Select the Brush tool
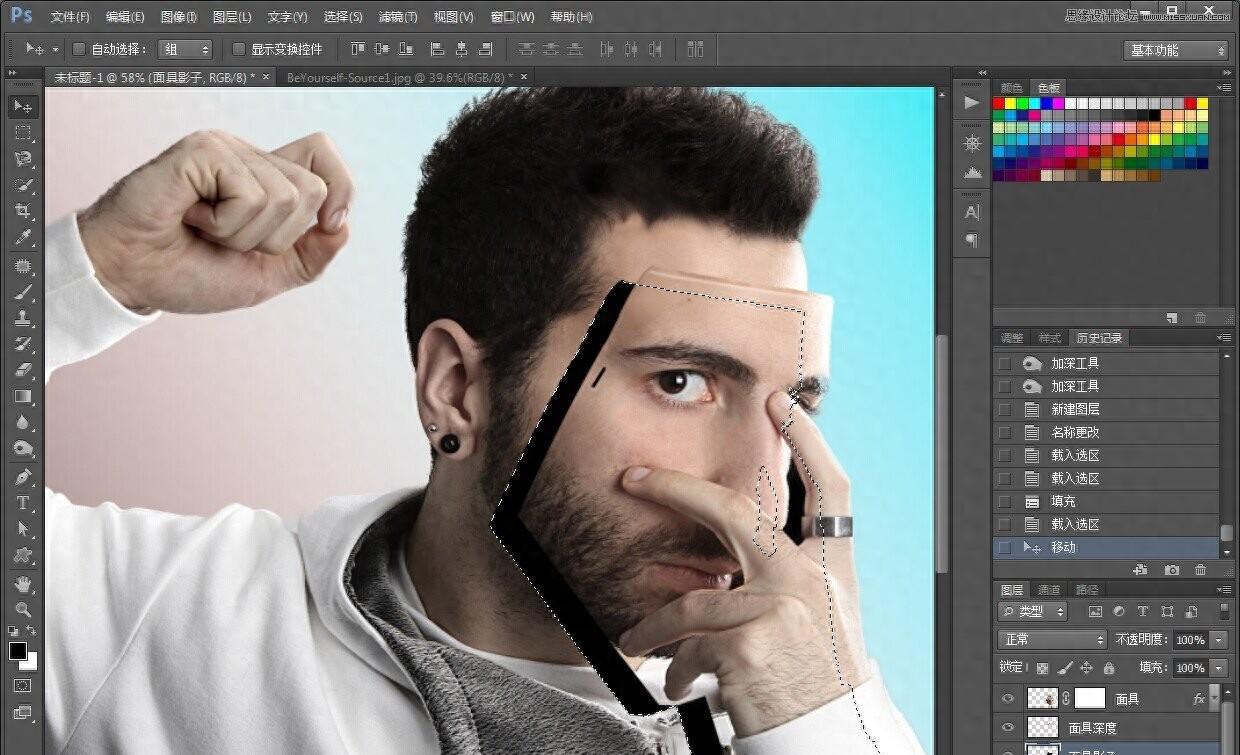This screenshot has width=1240, height=755. 23,292
